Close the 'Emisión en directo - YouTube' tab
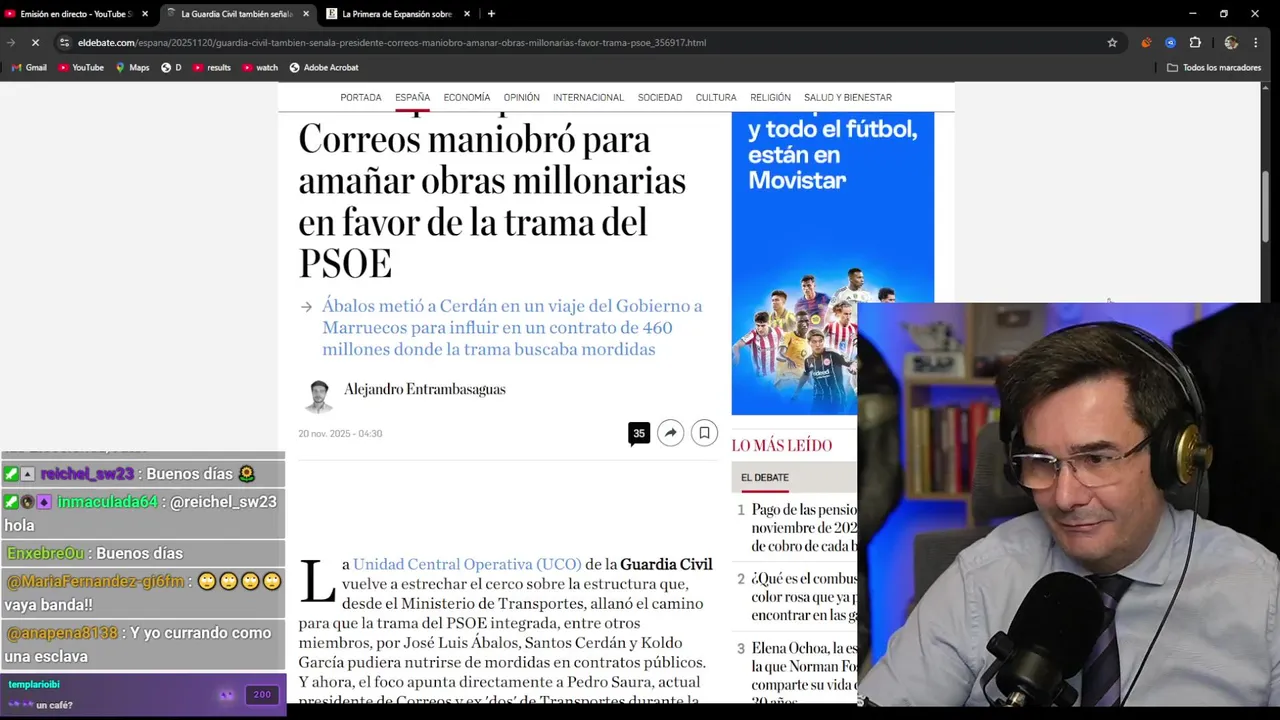 click(145, 14)
